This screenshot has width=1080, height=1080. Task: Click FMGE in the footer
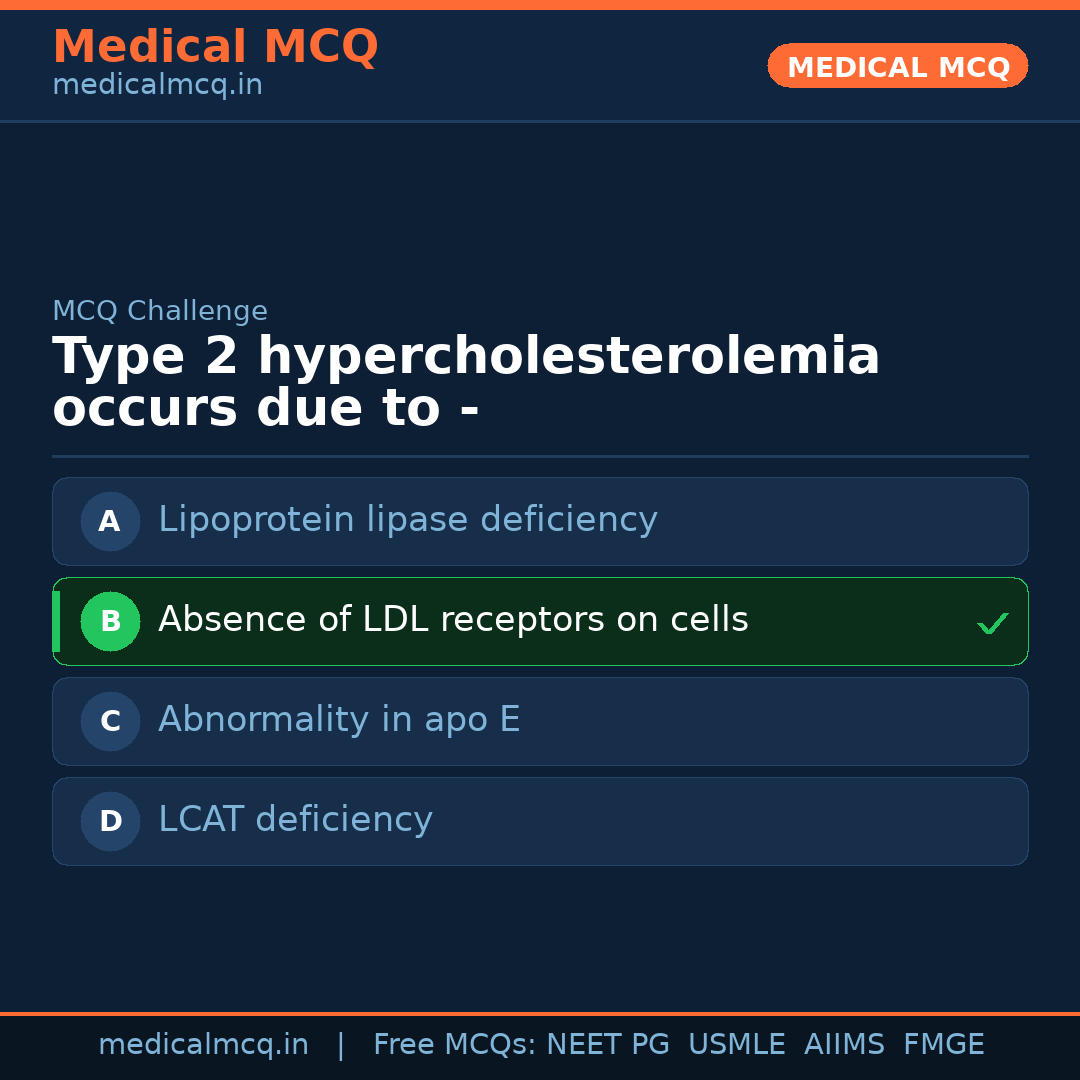[944, 1045]
